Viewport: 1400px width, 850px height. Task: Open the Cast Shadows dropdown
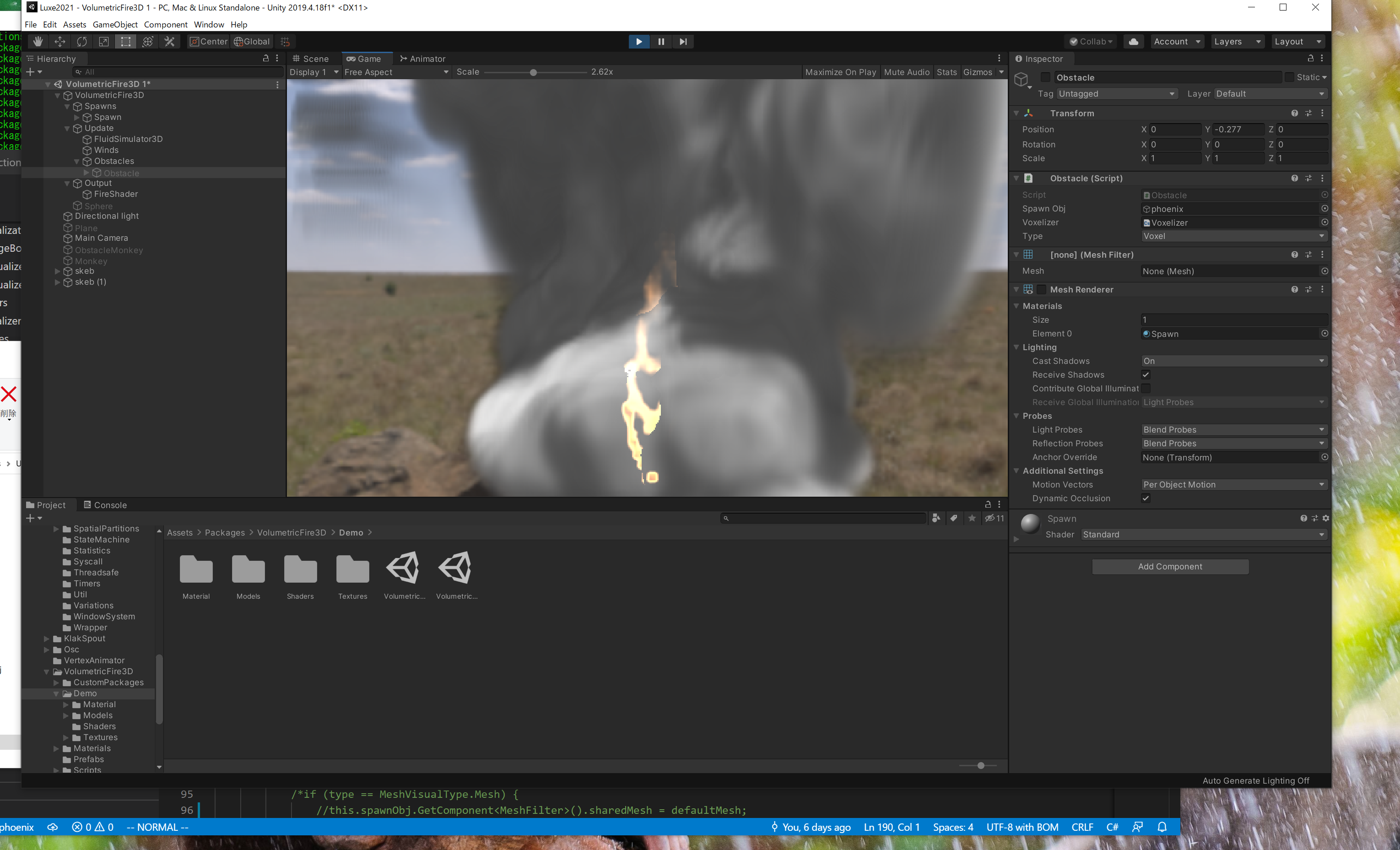[x=1233, y=361]
